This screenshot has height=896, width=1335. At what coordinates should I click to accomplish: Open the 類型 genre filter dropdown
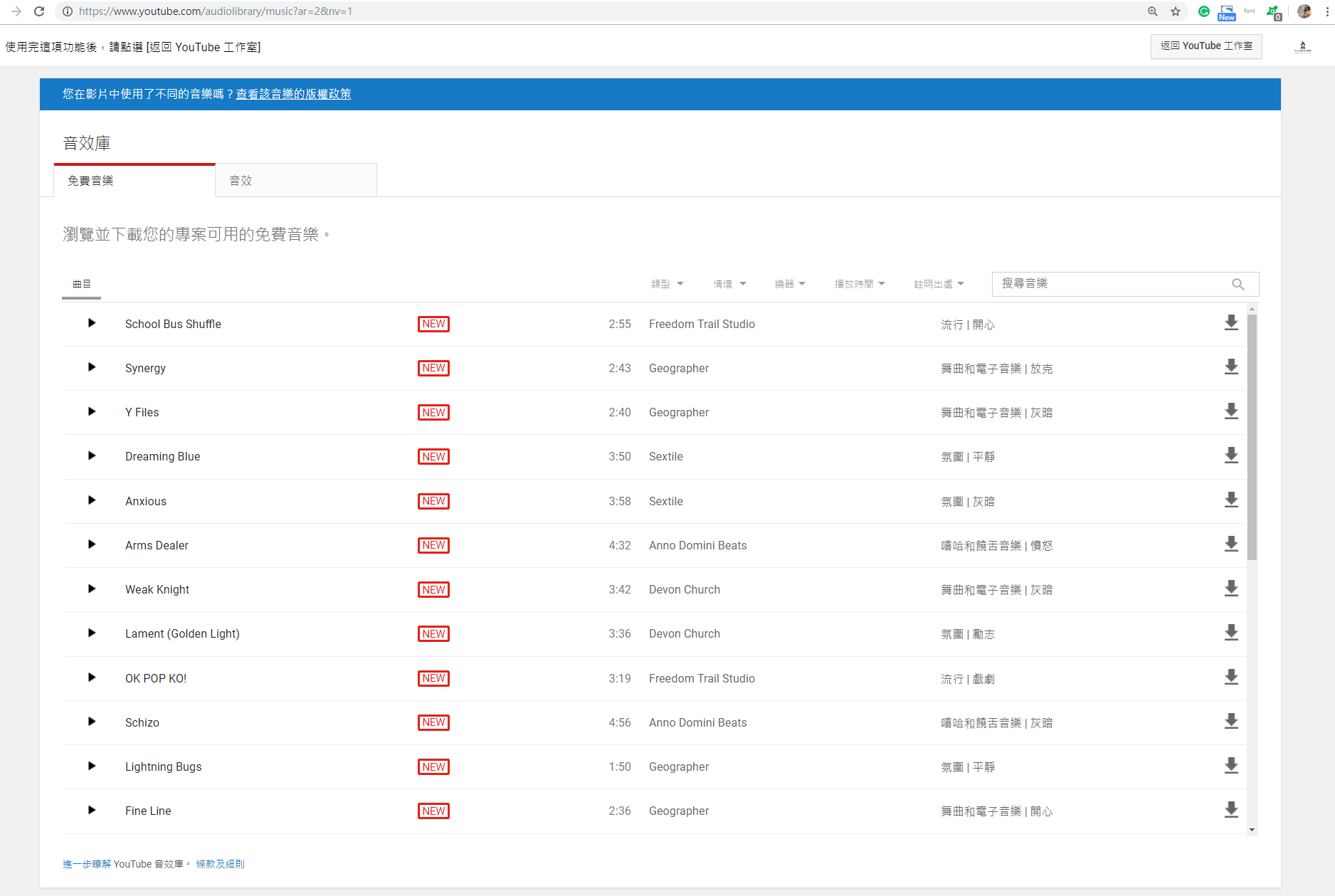point(667,284)
